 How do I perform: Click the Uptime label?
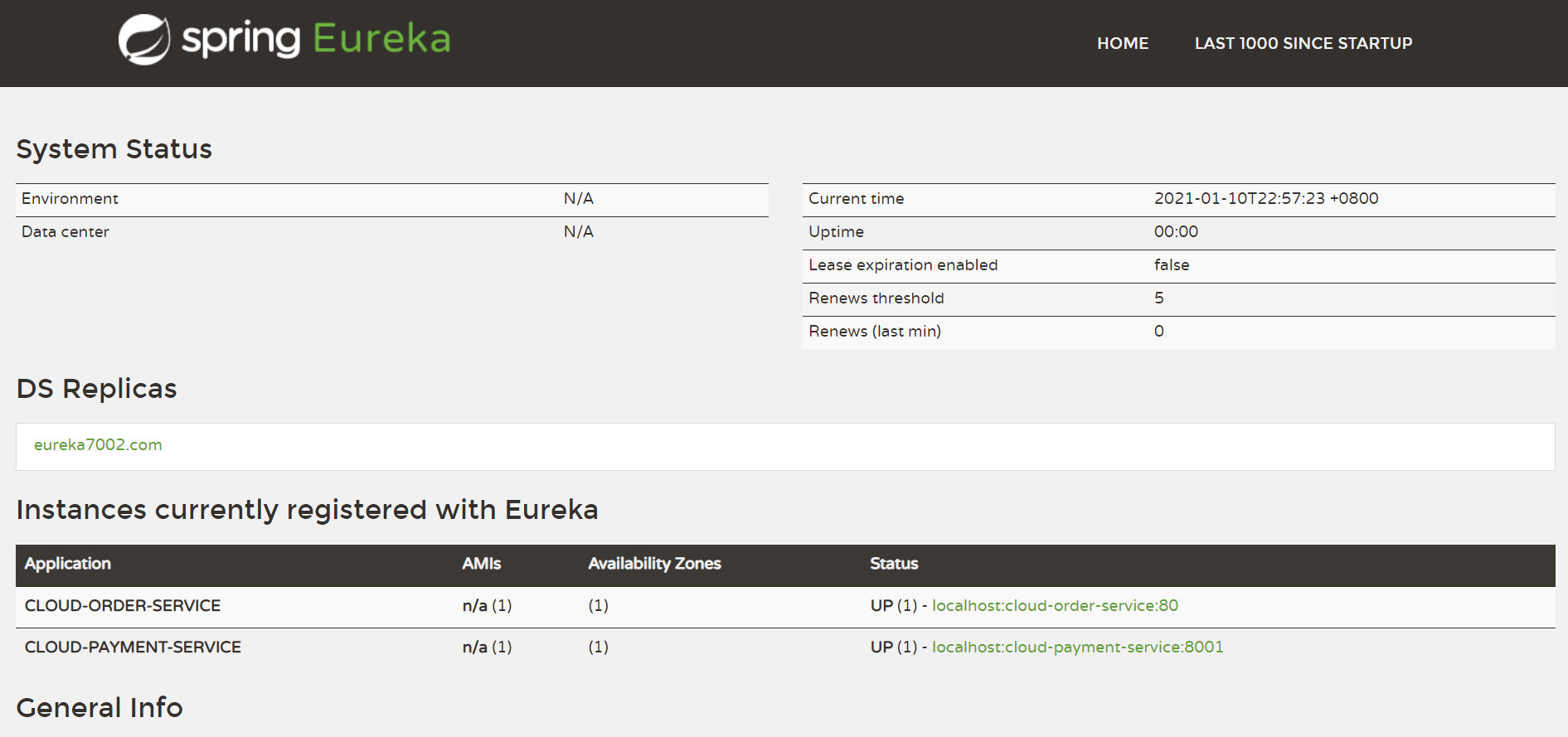click(x=836, y=232)
